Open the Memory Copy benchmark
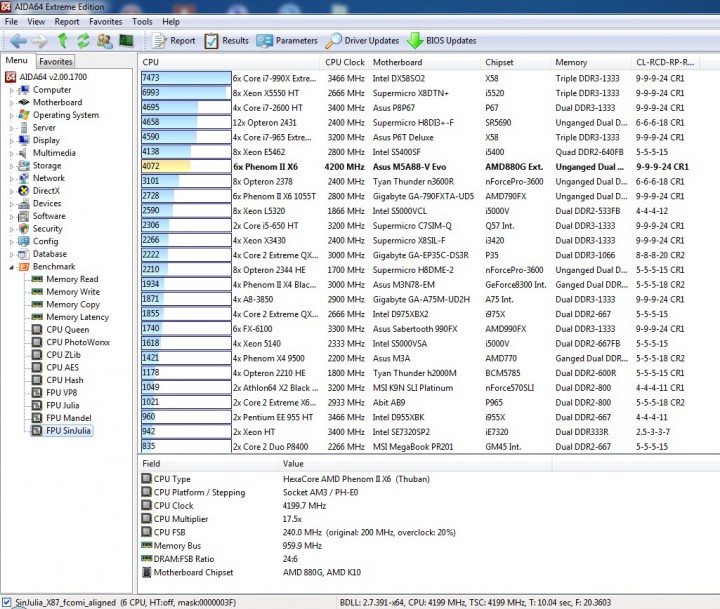 (73, 304)
